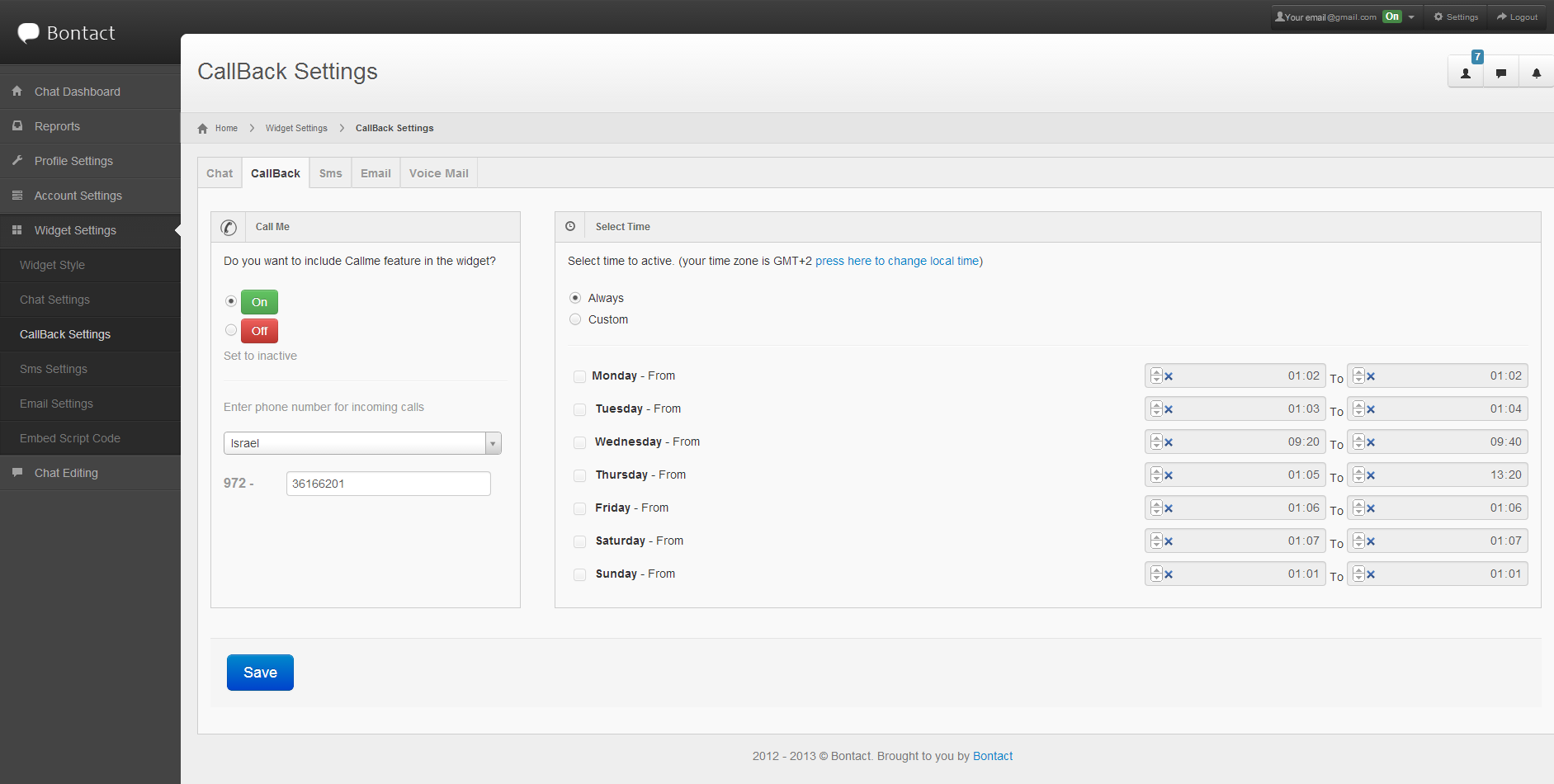Screen dimensions: 1554x784
Task: Adjust Saturday To time stepper
Action: pos(1358,541)
